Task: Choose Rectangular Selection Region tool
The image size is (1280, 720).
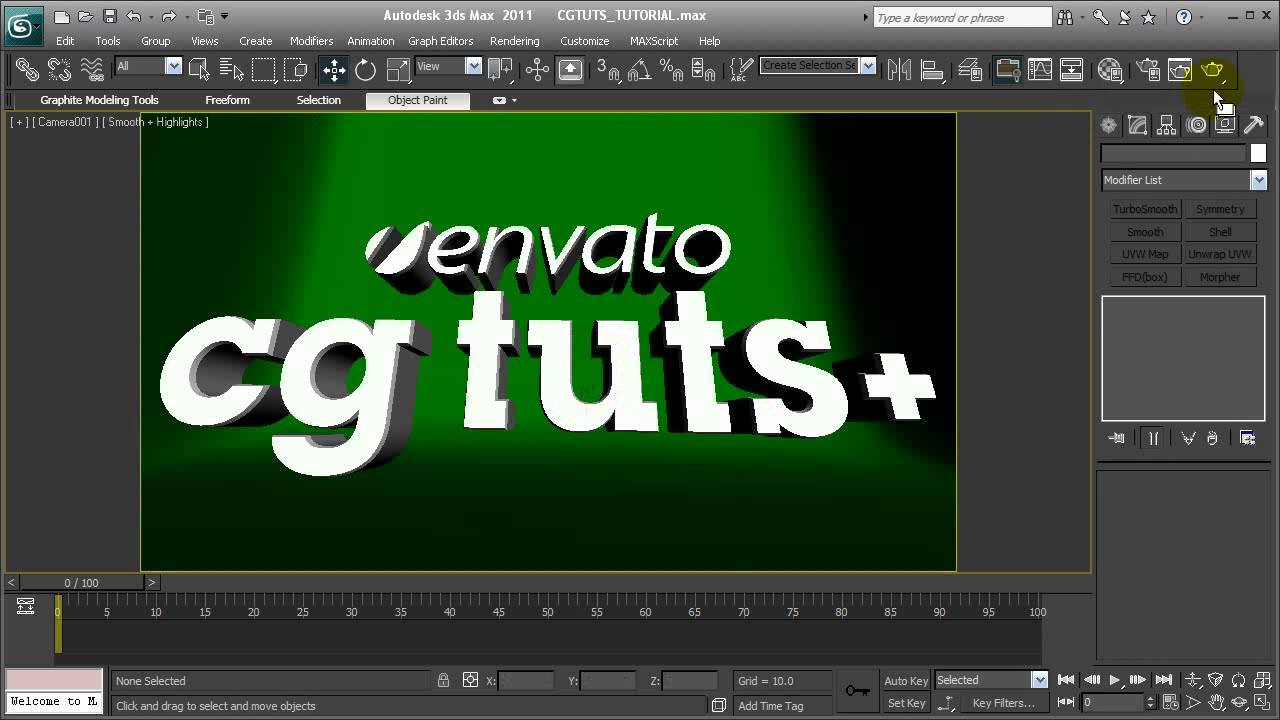Action: click(x=263, y=69)
